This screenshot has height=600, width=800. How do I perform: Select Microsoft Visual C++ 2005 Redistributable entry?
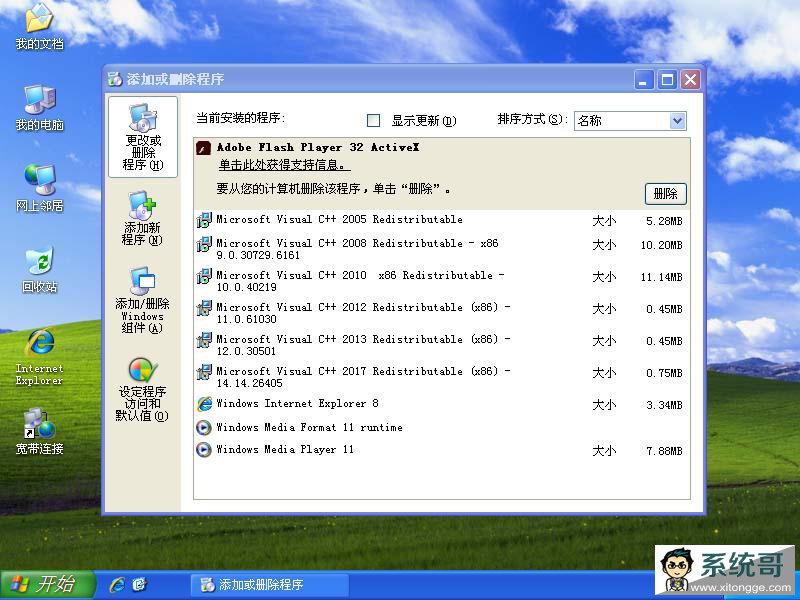pos(442,220)
